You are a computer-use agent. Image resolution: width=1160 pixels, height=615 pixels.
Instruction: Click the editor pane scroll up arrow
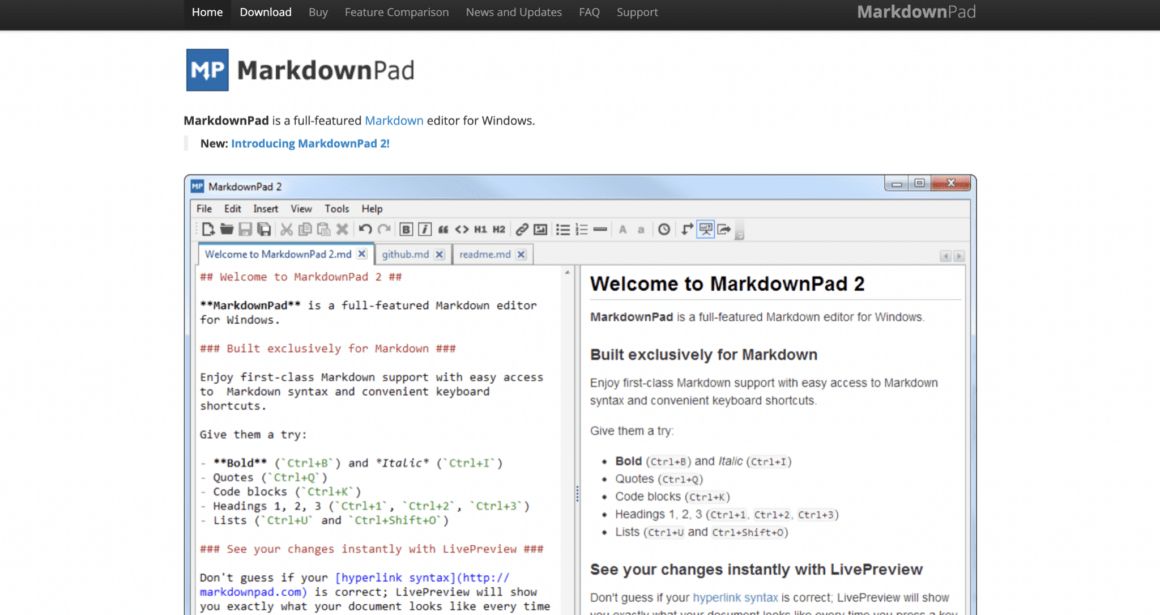(x=567, y=272)
